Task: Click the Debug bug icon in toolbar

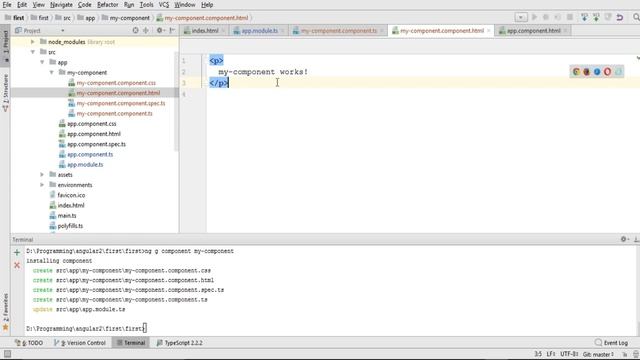Action: (546, 17)
